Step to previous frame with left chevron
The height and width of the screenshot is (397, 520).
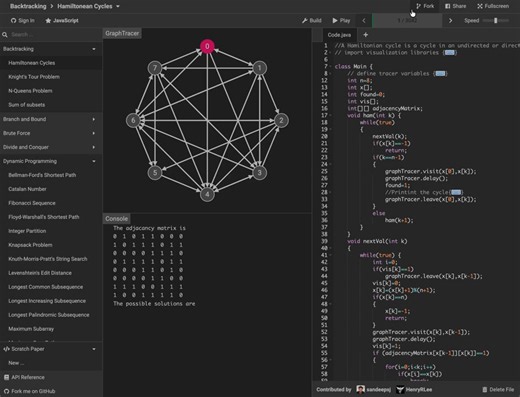point(364,20)
